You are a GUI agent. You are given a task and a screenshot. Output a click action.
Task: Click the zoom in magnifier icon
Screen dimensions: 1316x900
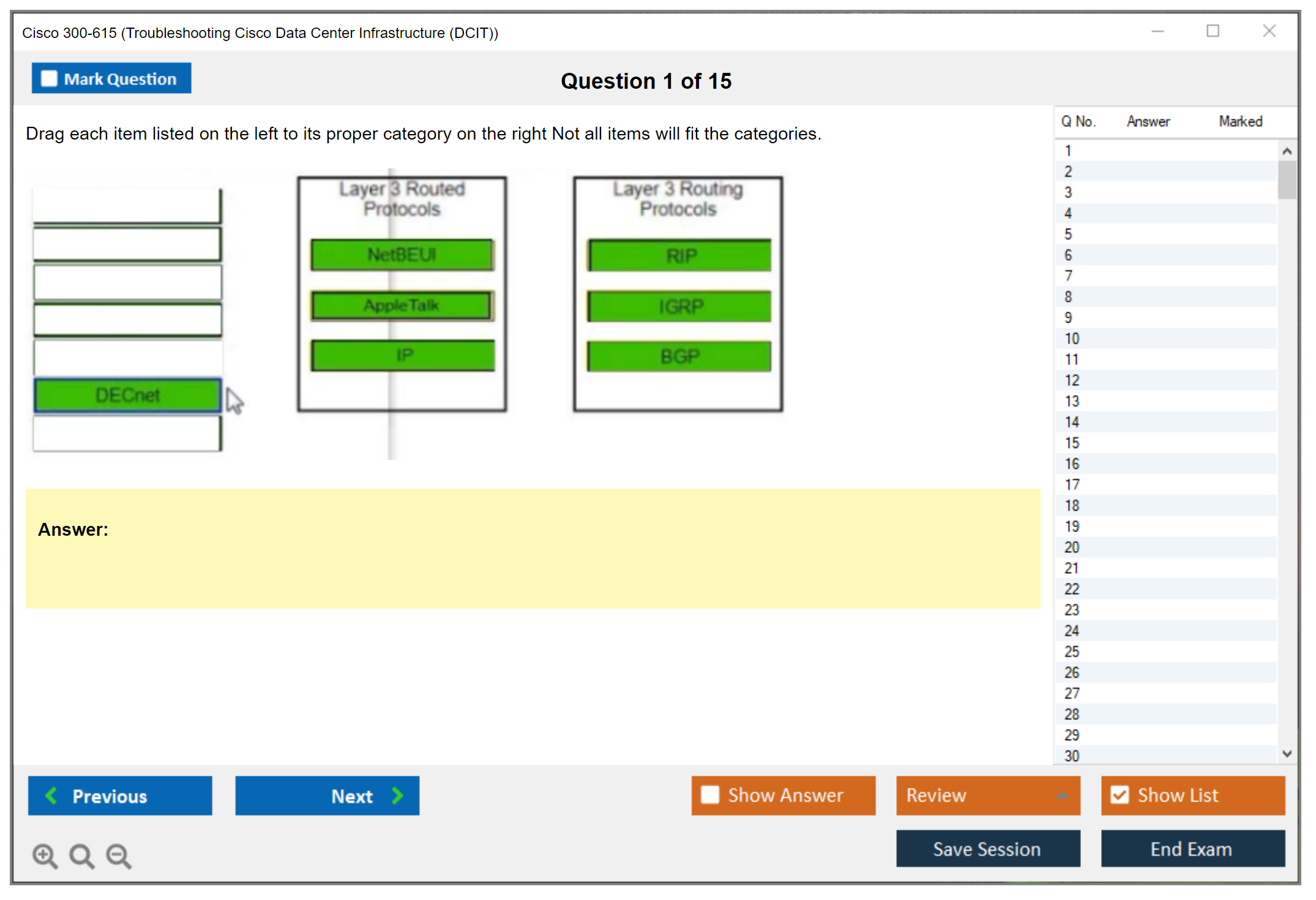click(x=44, y=855)
